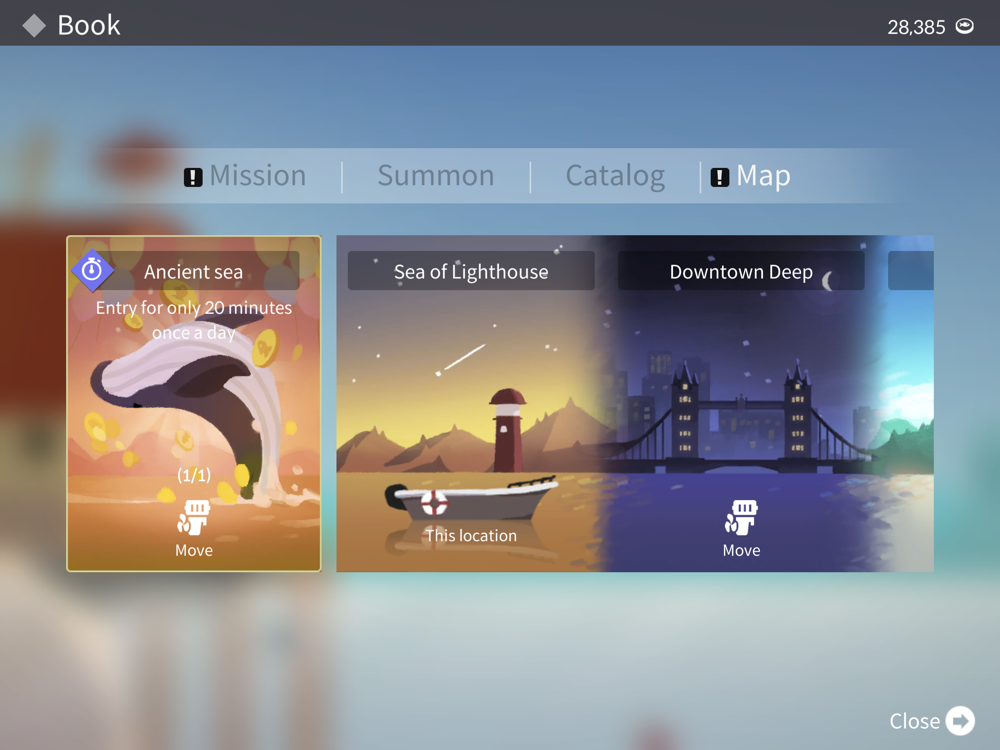Click the Move label under Ancient sea
Image resolution: width=1000 pixels, height=750 pixels.
194,550
